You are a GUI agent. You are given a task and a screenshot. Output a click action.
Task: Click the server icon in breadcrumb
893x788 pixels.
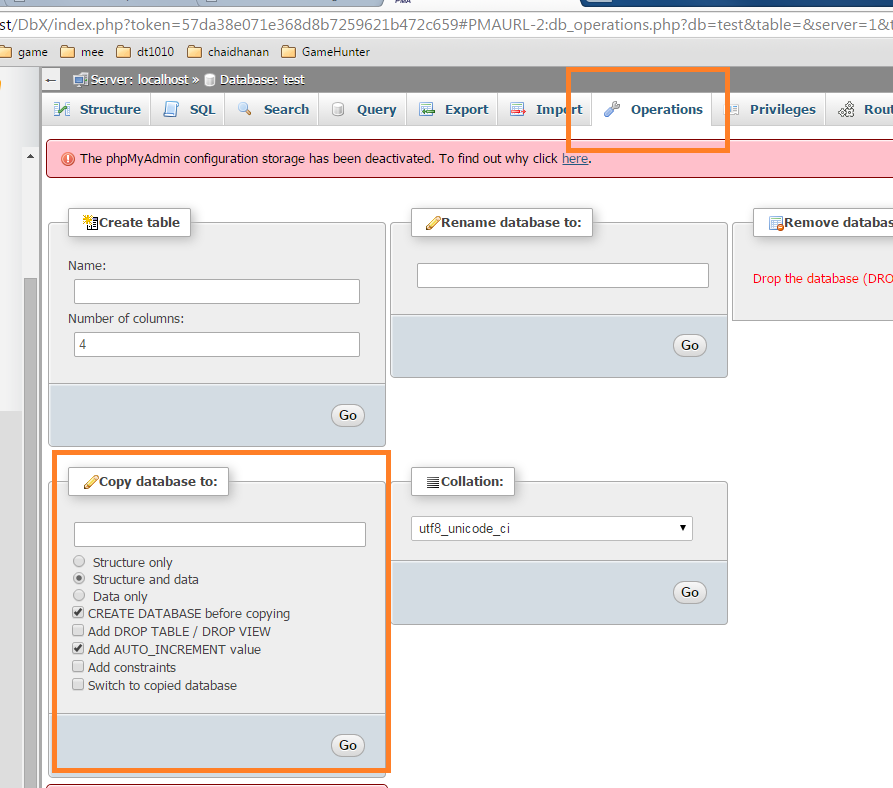pyautogui.click(x=80, y=80)
